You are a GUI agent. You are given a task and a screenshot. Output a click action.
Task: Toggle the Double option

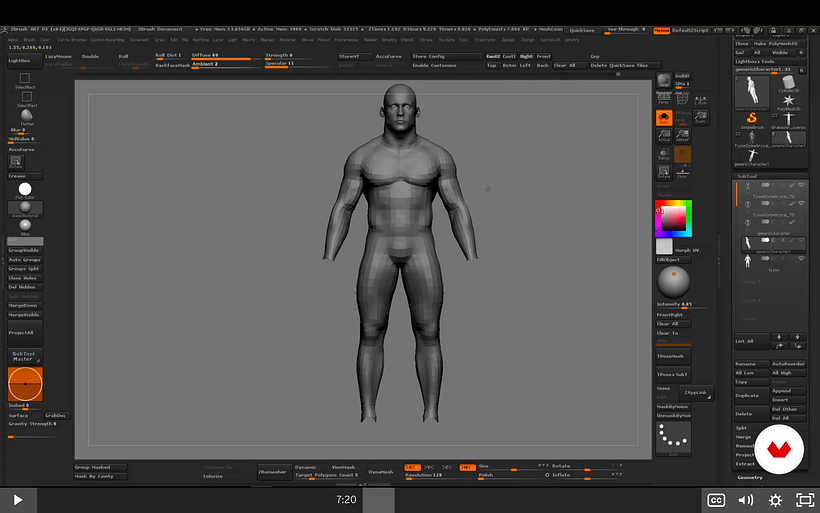tap(90, 56)
